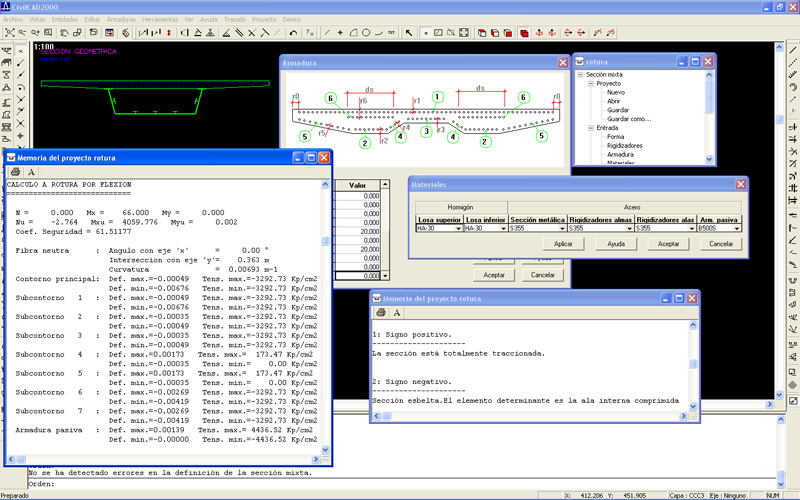The width and height of the screenshot is (800, 500).
Task: Select the arrow pointer tool in top toolbar
Action: pos(408,32)
